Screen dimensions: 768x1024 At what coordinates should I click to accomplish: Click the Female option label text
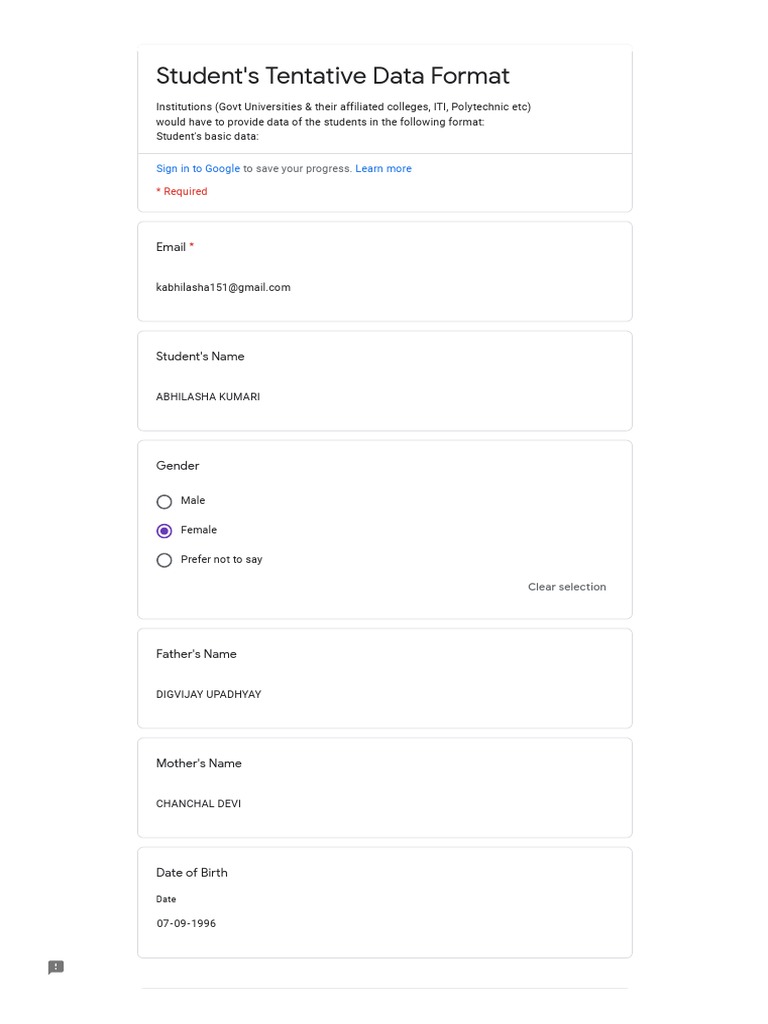tap(199, 530)
